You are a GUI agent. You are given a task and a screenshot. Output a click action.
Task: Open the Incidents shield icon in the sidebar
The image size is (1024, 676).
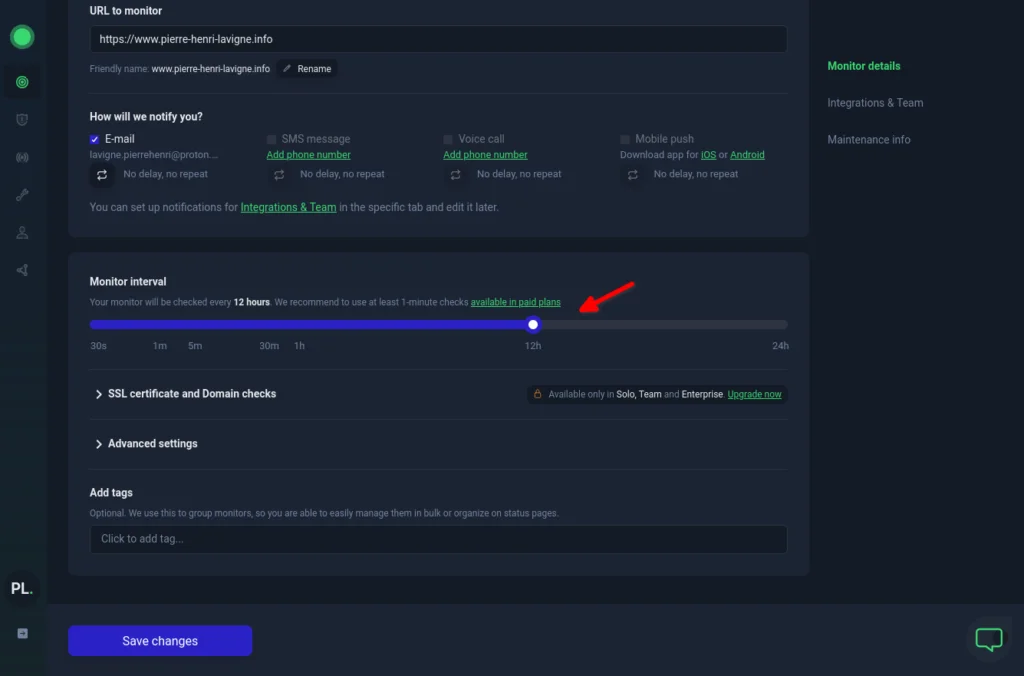tap(22, 120)
